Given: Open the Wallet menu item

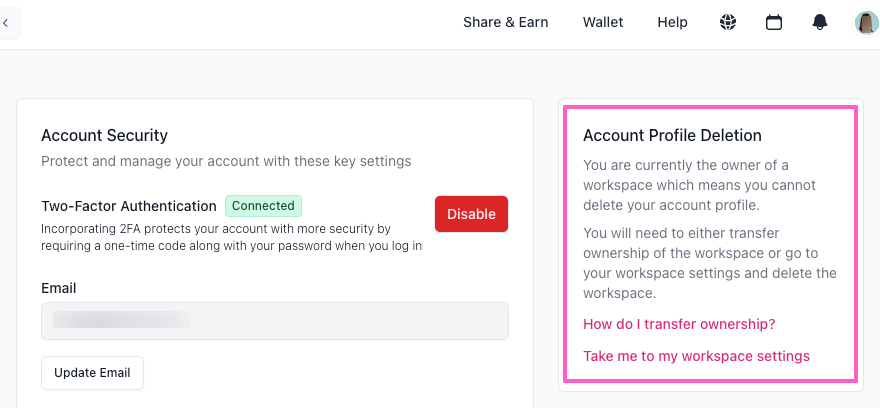Looking at the screenshot, I should 603,22.
